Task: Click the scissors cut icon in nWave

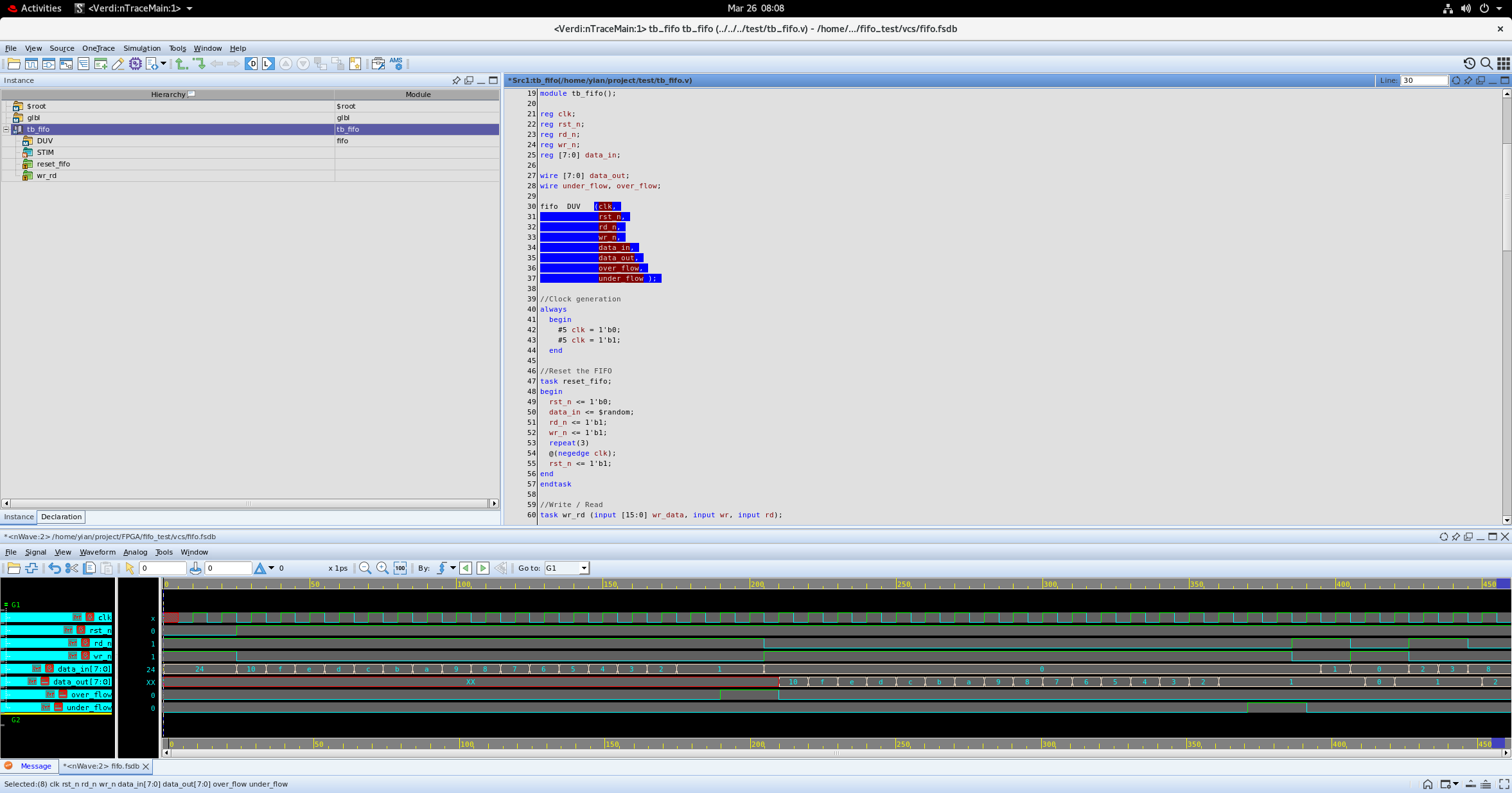Action: (71, 568)
